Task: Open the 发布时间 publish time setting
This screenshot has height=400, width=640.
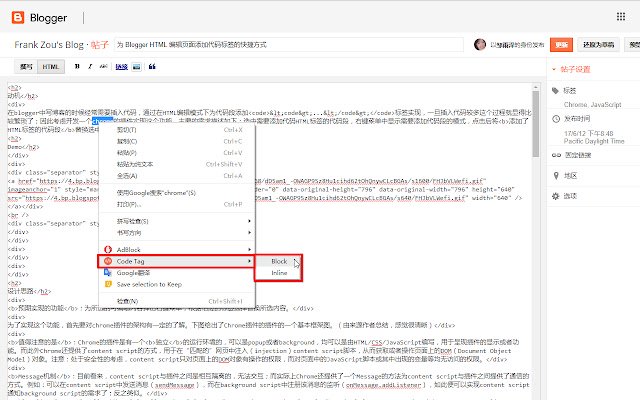Action: 577,119
